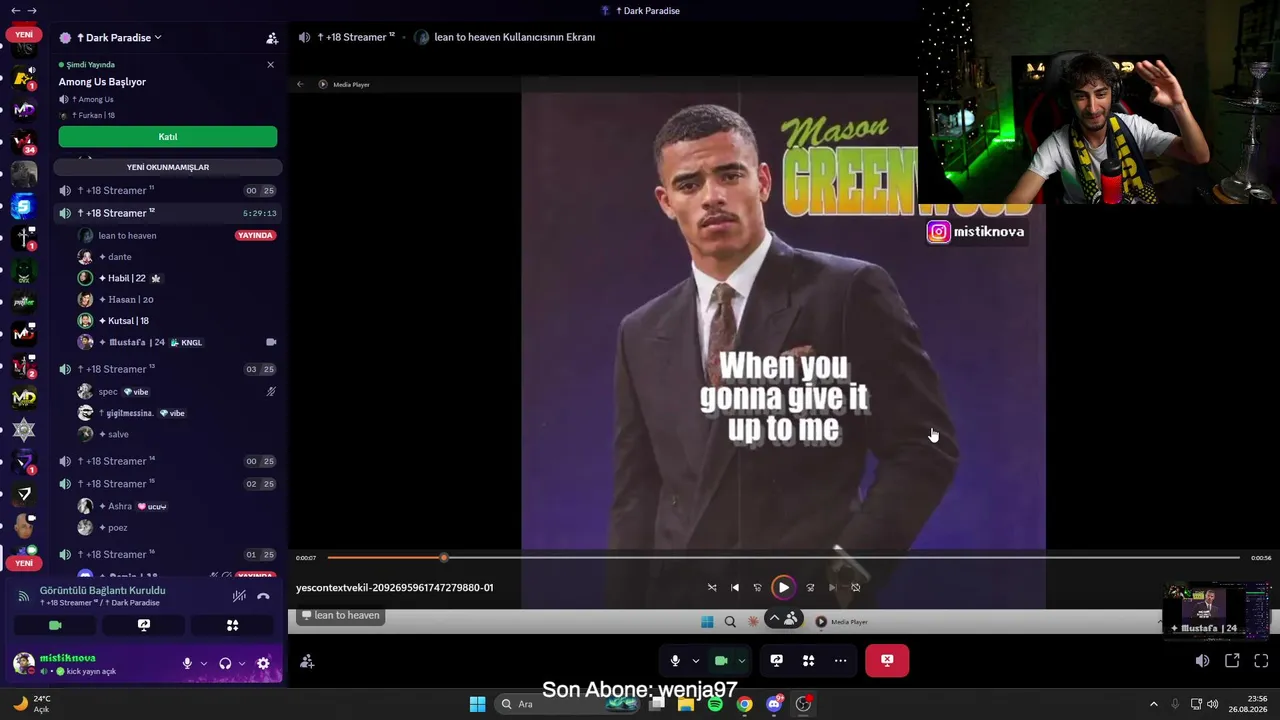Skip to previous track in Media Player
The height and width of the screenshot is (720, 1280).
735,588
